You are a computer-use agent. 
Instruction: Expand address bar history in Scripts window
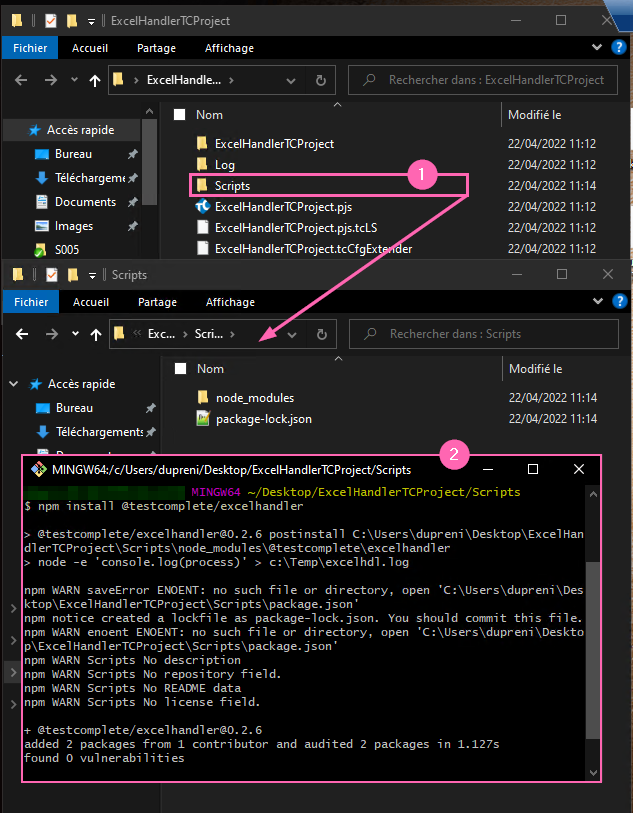point(292,335)
